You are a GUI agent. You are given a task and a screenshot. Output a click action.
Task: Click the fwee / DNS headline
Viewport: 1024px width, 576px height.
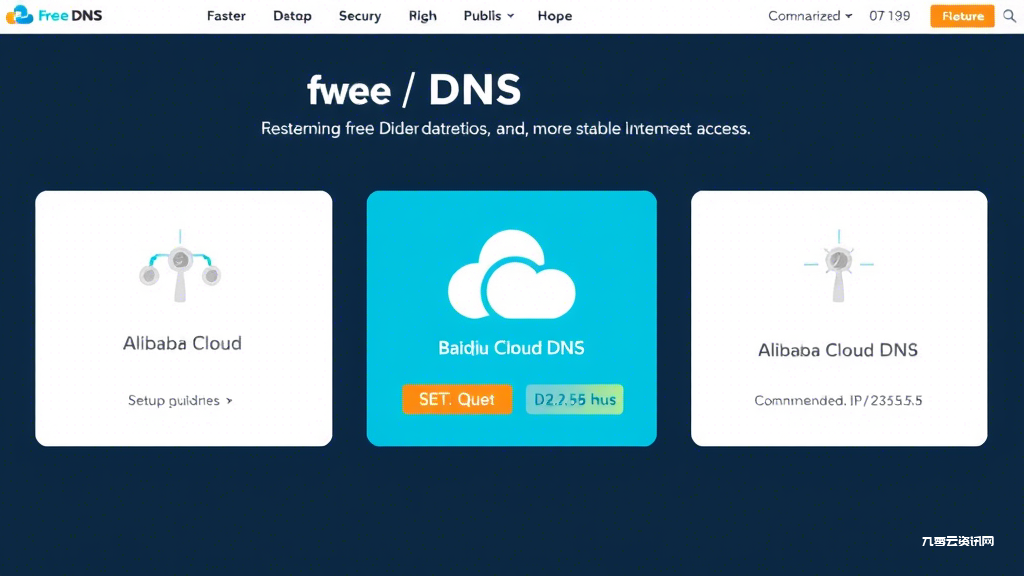coord(414,89)
